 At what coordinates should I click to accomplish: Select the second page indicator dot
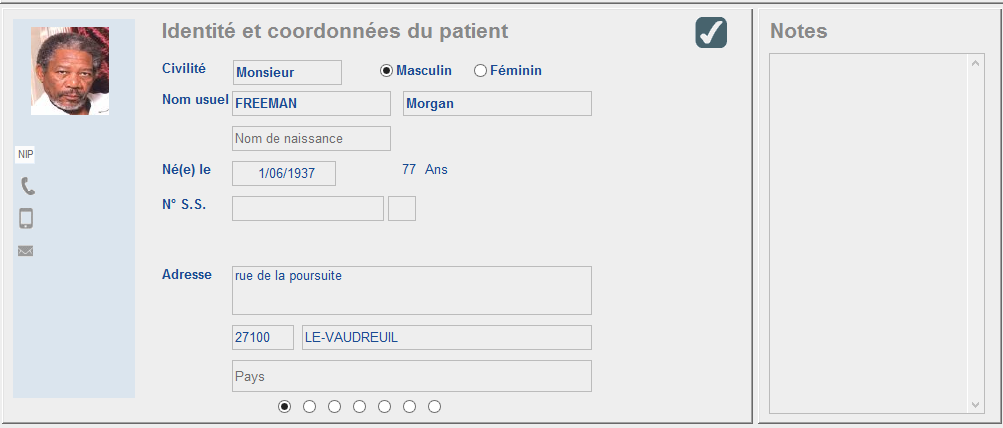[310, 406]
